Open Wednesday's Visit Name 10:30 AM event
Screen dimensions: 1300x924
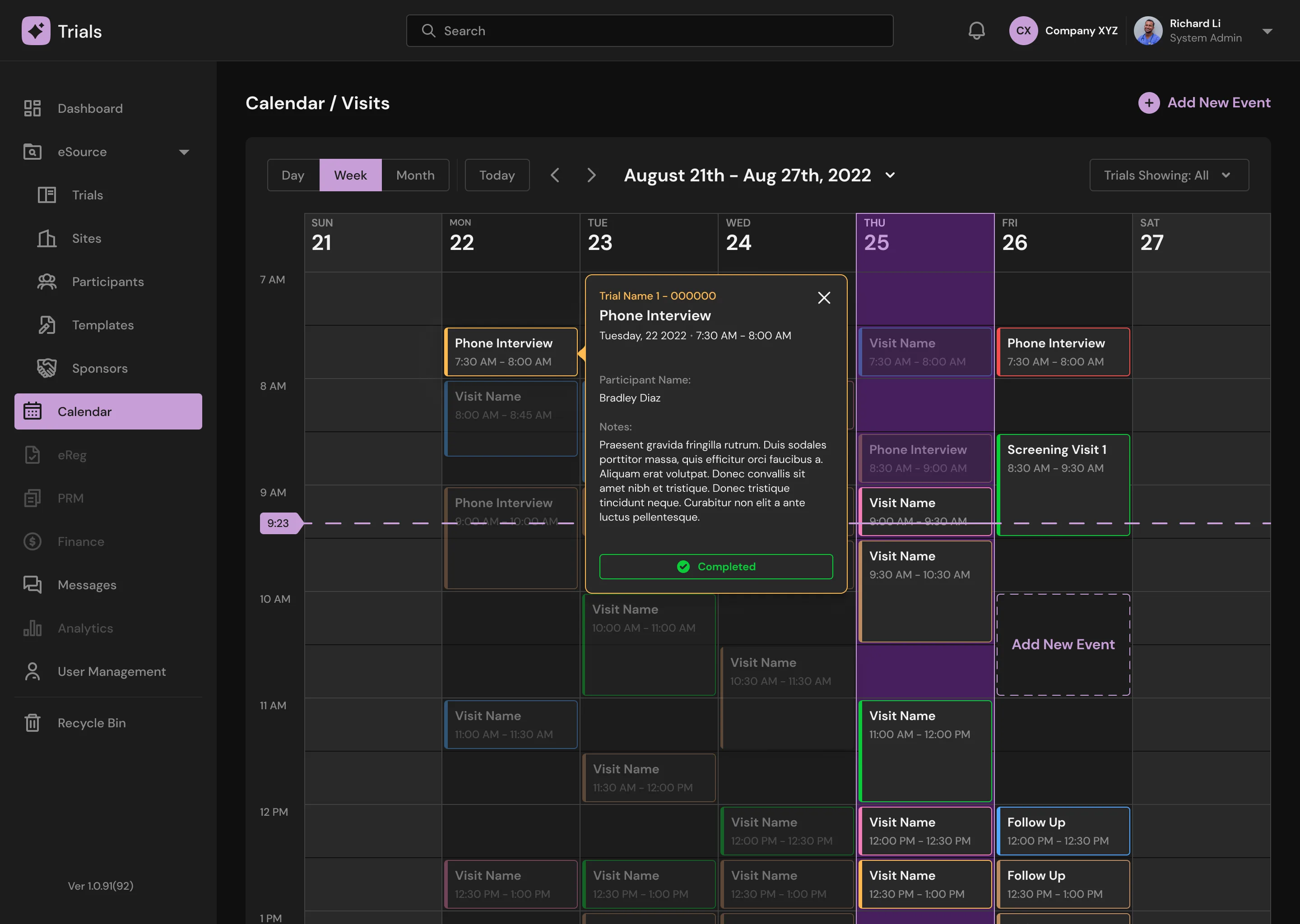pos(787,698)
